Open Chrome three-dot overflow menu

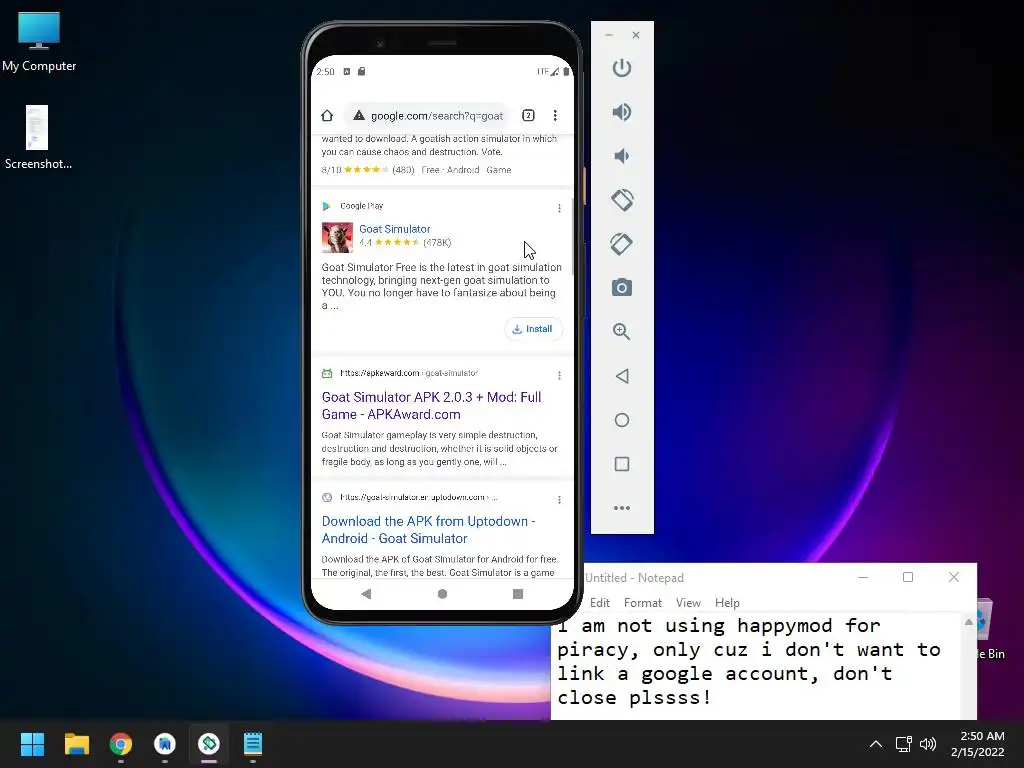point(555,116)
